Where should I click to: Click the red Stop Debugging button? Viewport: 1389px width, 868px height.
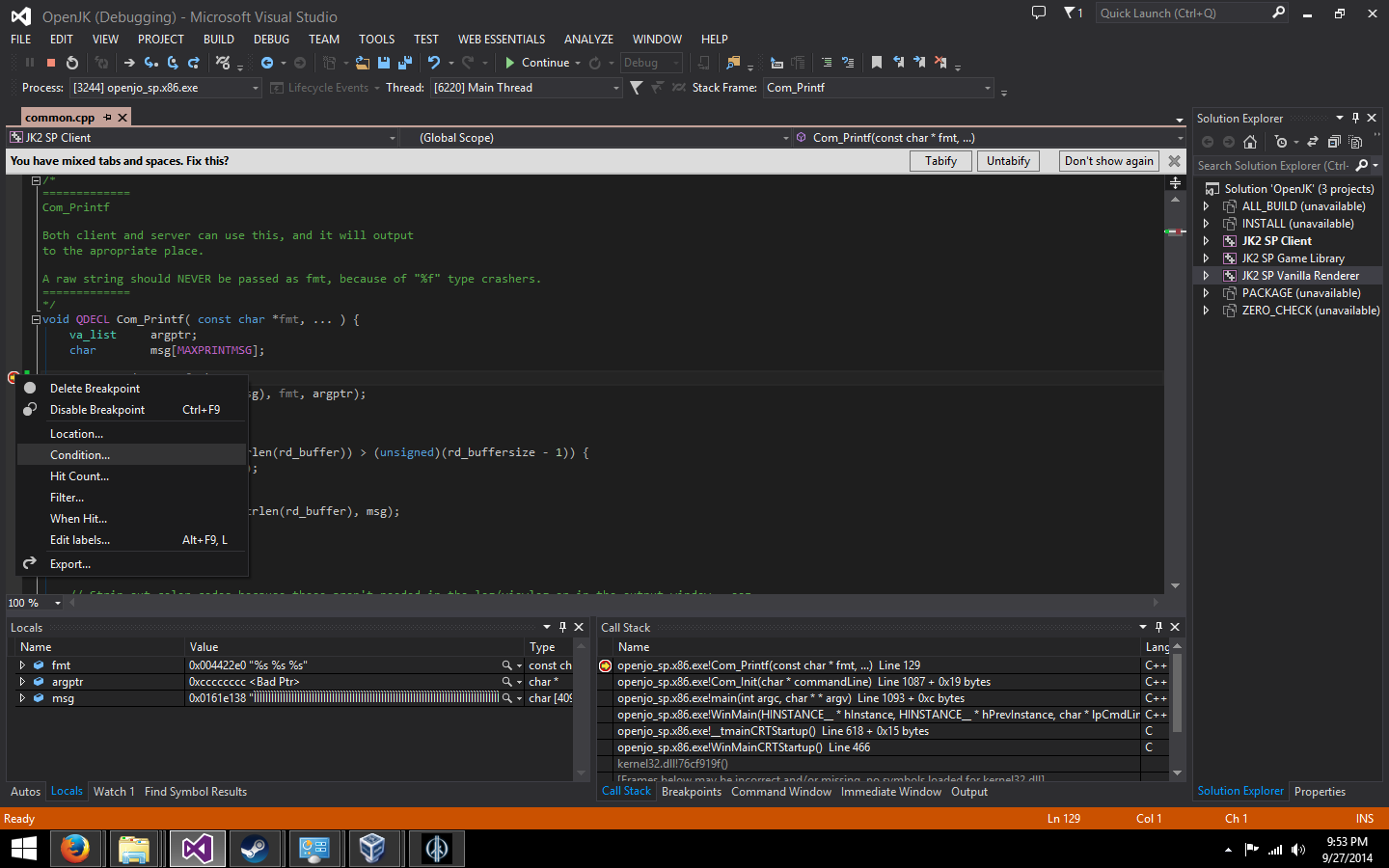coord(51,63)
